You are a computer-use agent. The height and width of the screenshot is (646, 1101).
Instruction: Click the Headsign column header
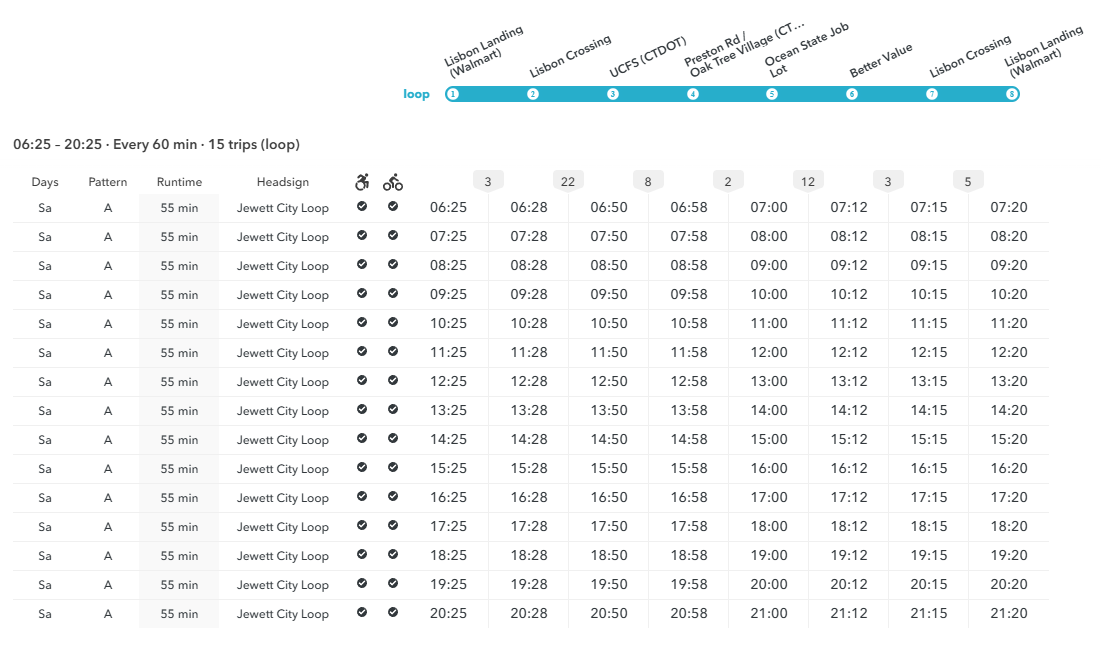coord(282,182)
